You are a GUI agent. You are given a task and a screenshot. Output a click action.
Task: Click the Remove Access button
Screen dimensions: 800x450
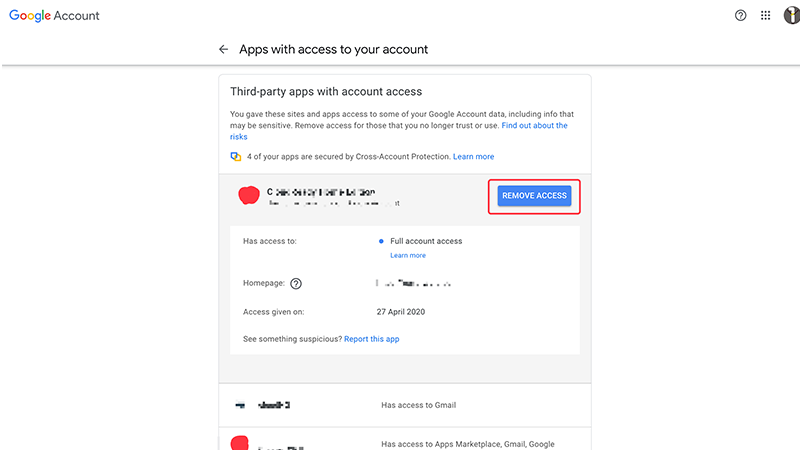pyautogui.click(x=534, y=196)
